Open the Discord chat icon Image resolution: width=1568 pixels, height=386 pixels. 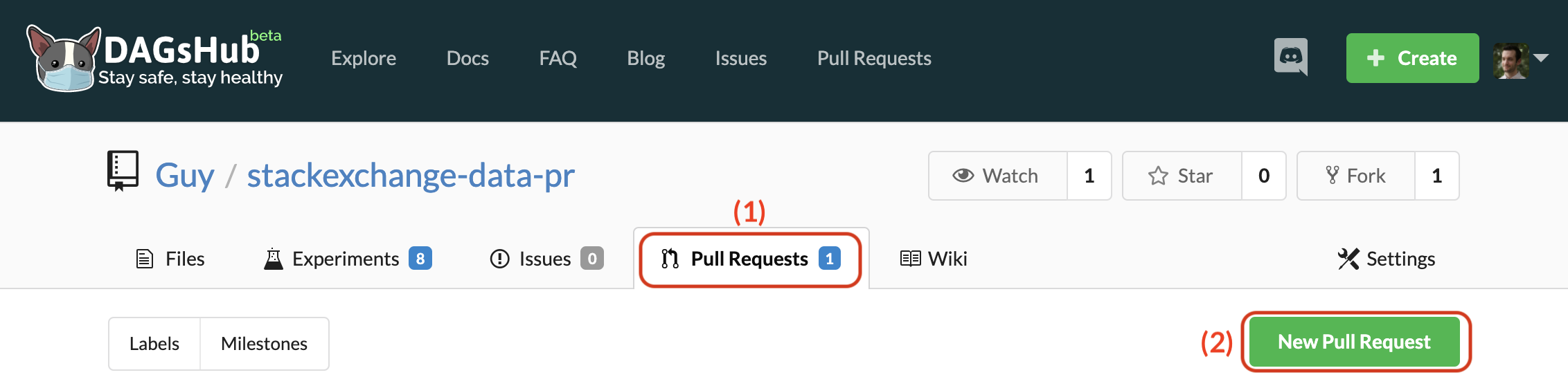(x=1291, y=57)
